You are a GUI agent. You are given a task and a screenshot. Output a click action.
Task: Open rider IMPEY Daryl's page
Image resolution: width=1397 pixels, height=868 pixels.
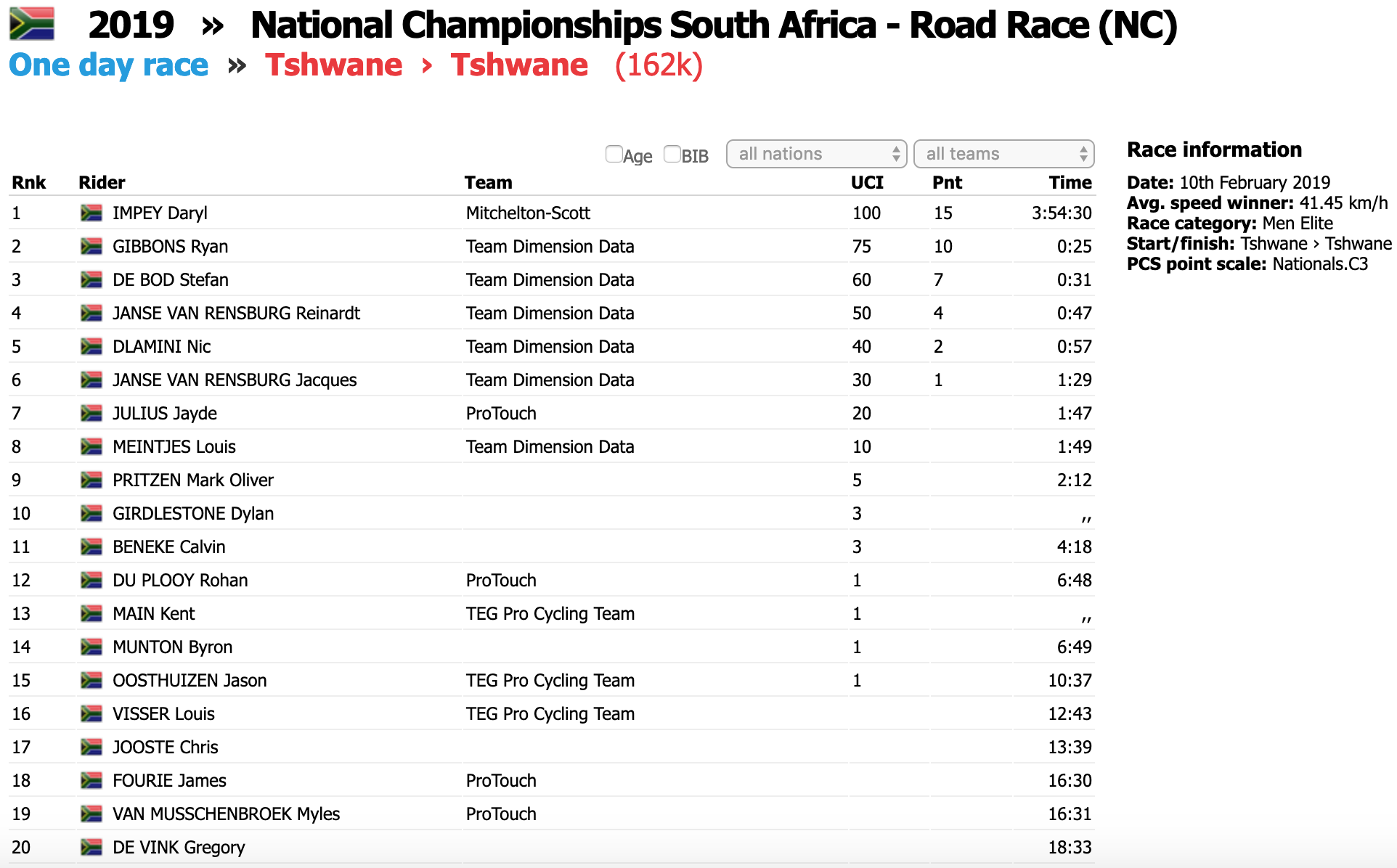click(160, 213)
